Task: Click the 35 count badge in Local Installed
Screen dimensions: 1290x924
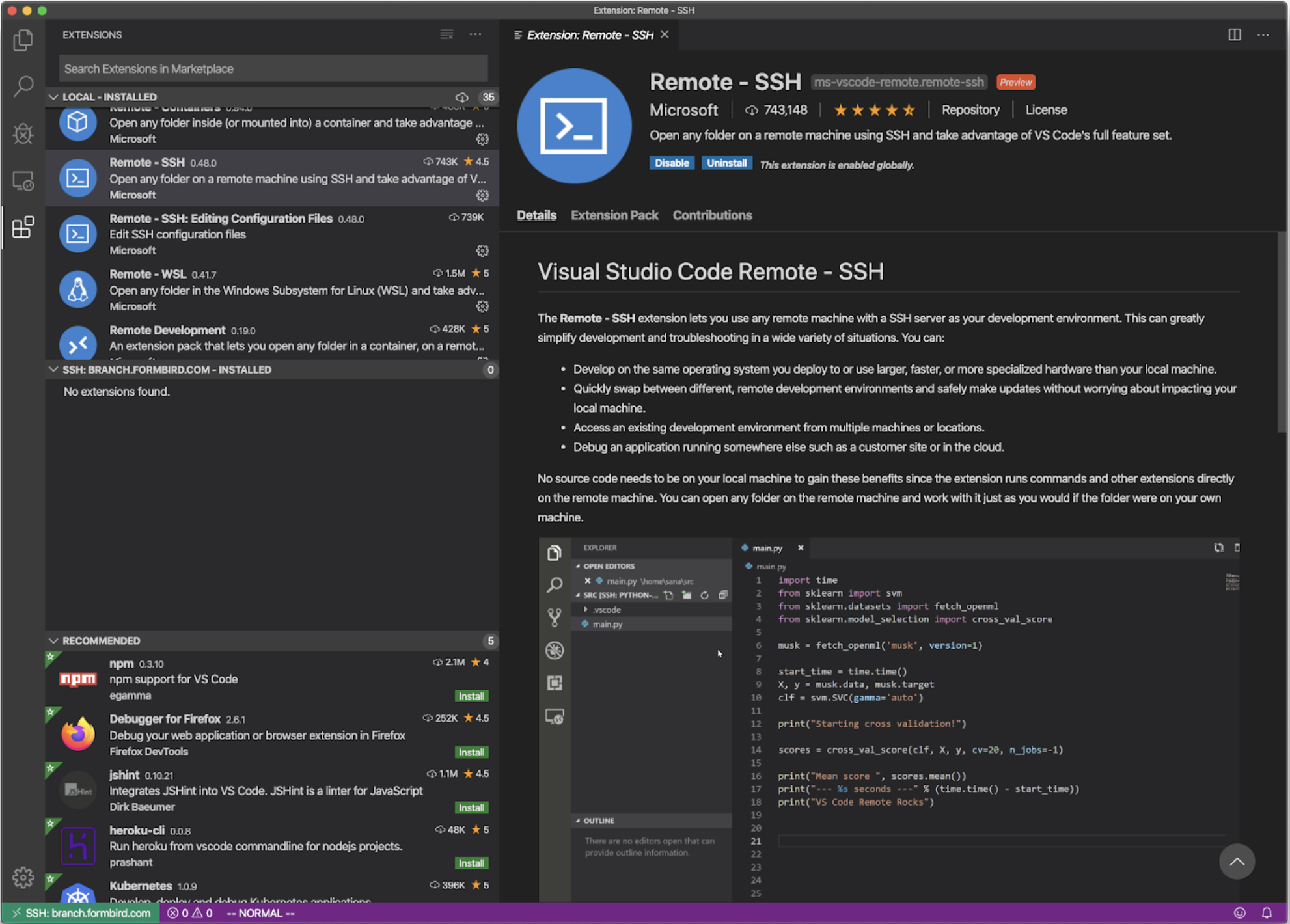Action: (488, 97)
